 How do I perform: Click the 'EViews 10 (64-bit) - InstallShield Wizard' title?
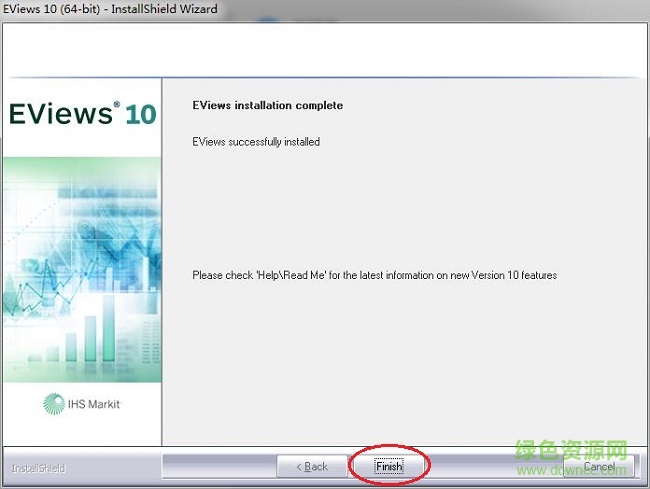(x=110, y=9)
